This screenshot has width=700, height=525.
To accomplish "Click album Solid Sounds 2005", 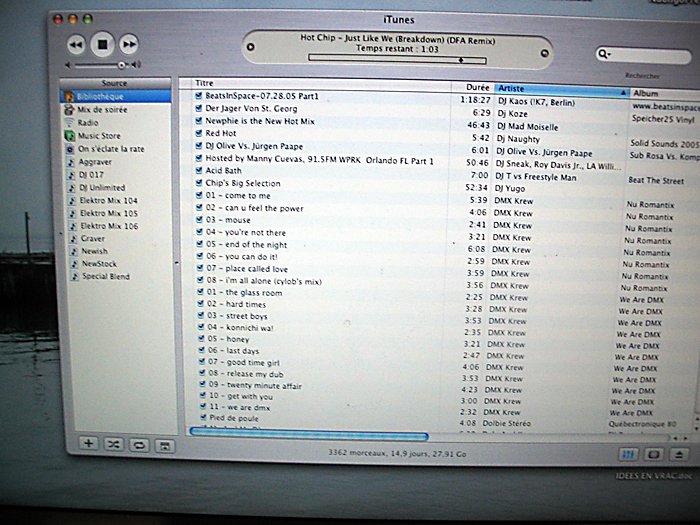I will (664, 143).
